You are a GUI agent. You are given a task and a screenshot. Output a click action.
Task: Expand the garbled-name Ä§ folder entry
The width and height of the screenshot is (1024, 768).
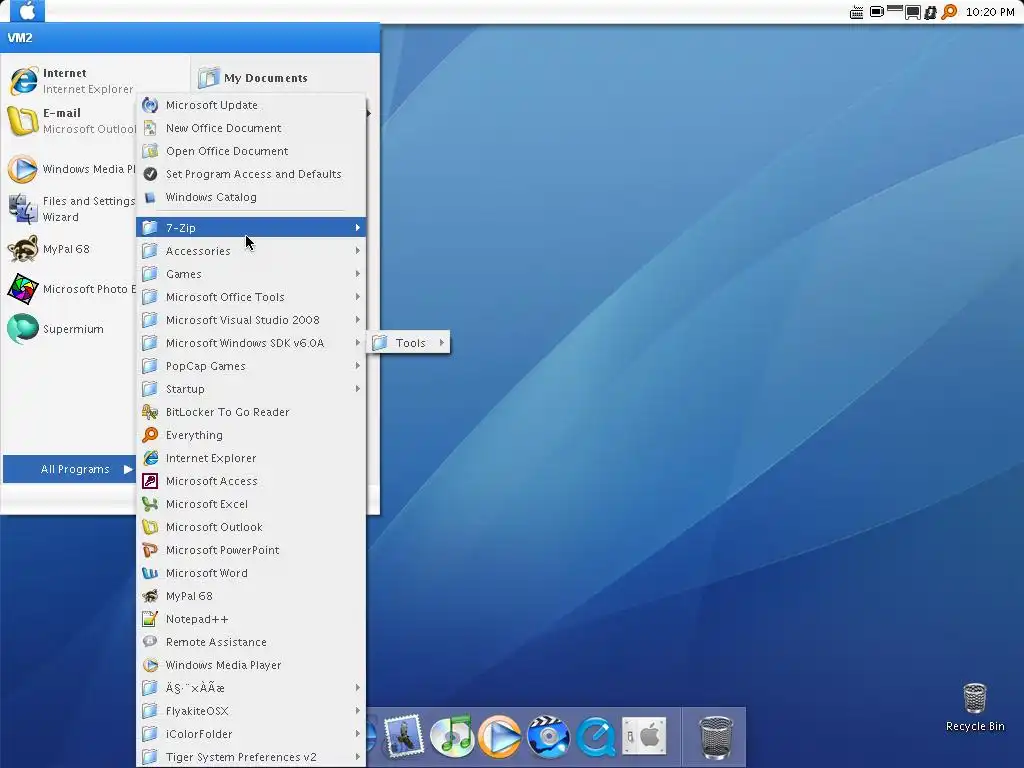(251, 688)
